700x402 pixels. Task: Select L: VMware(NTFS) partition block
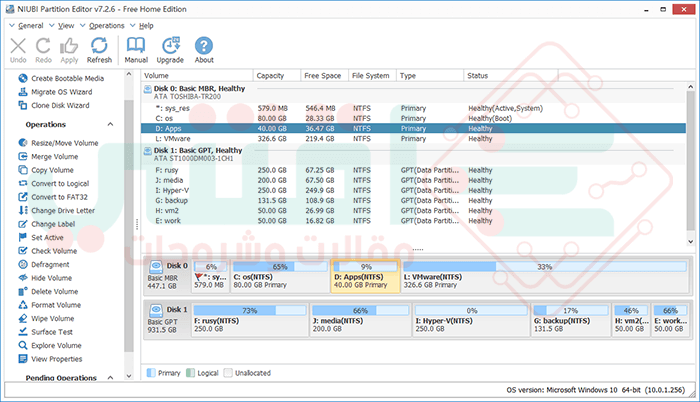pos(544,276)
